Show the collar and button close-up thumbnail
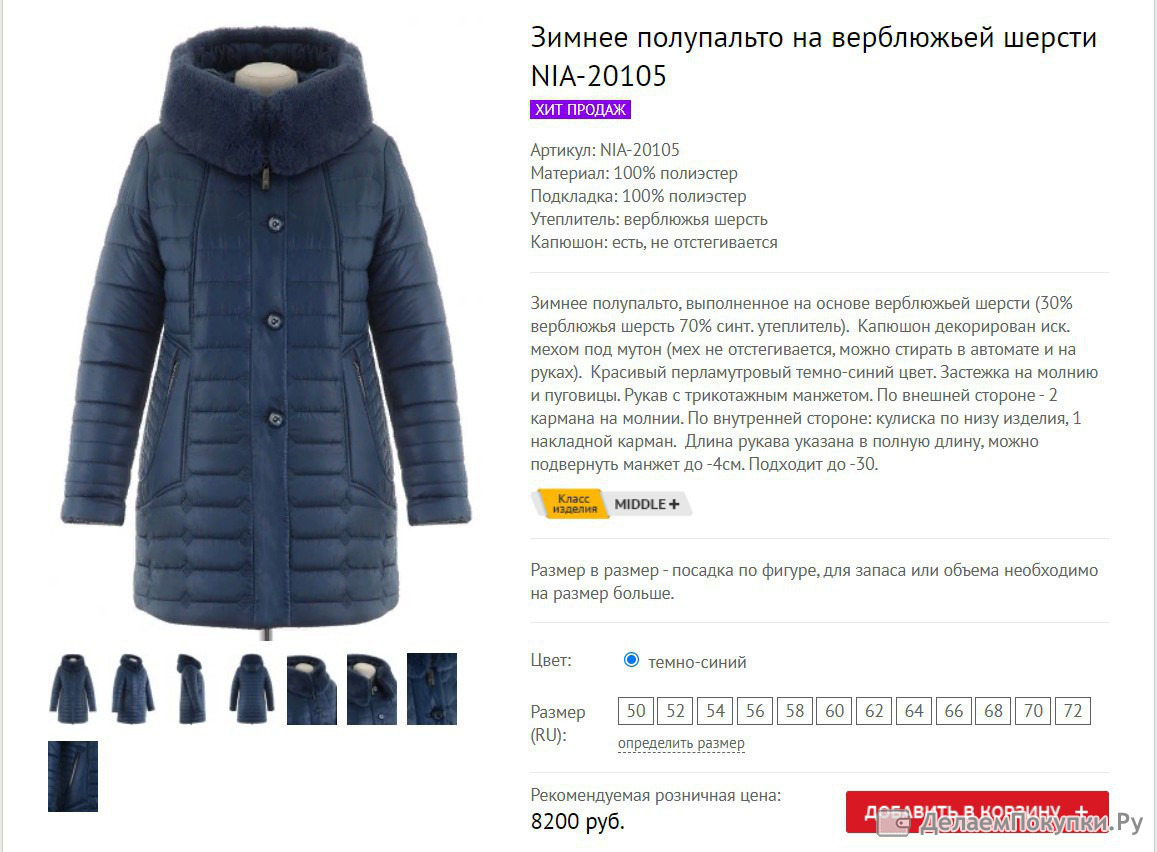Image resolution: width=1157 pixels, height=852 pixels. (x=372, y=688)
